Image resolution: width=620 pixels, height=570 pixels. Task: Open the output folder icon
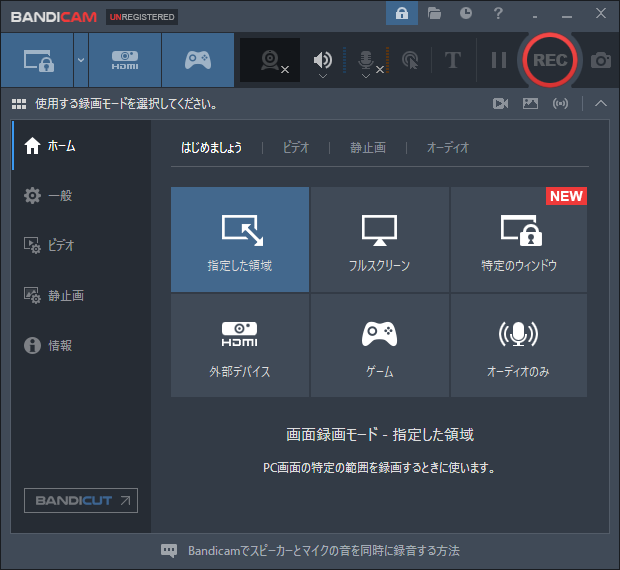pyautogui.click(x=434, y=13)
